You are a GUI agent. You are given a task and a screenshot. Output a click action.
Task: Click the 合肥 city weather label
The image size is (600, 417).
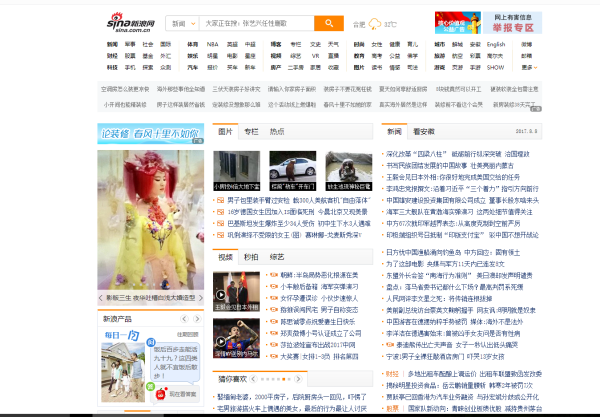pos(359,24)
